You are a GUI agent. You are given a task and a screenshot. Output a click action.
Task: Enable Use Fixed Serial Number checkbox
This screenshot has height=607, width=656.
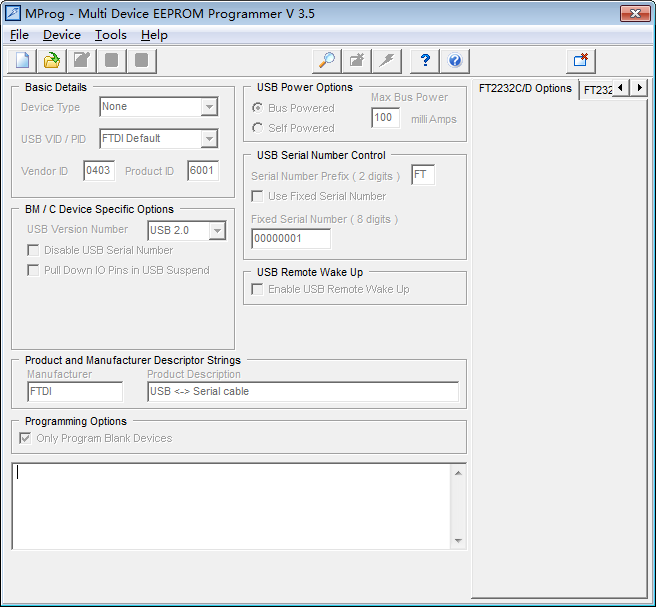(258, 196)
